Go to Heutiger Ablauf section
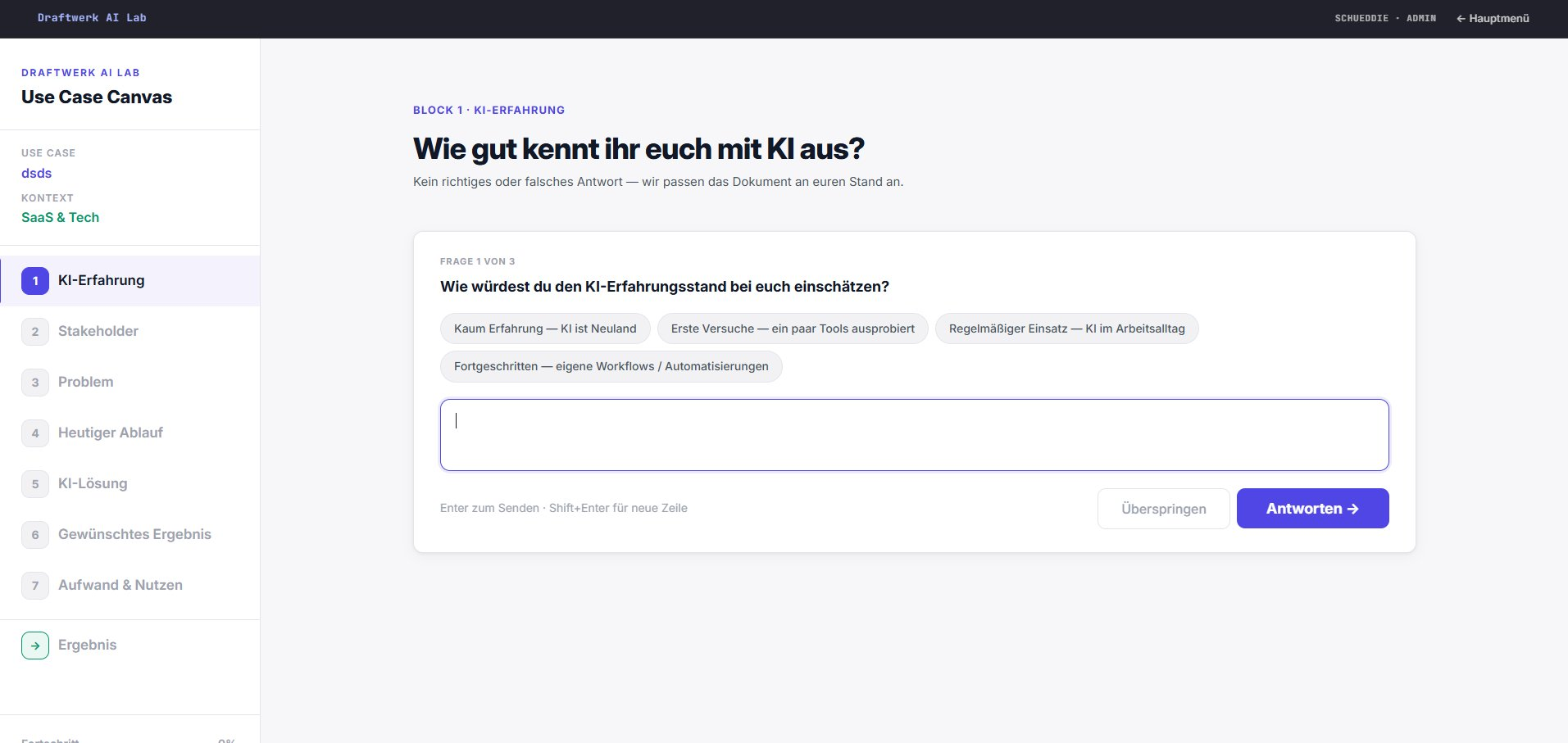The height and width of the screenshot is (743, 1568). click(x=111, y=433)
